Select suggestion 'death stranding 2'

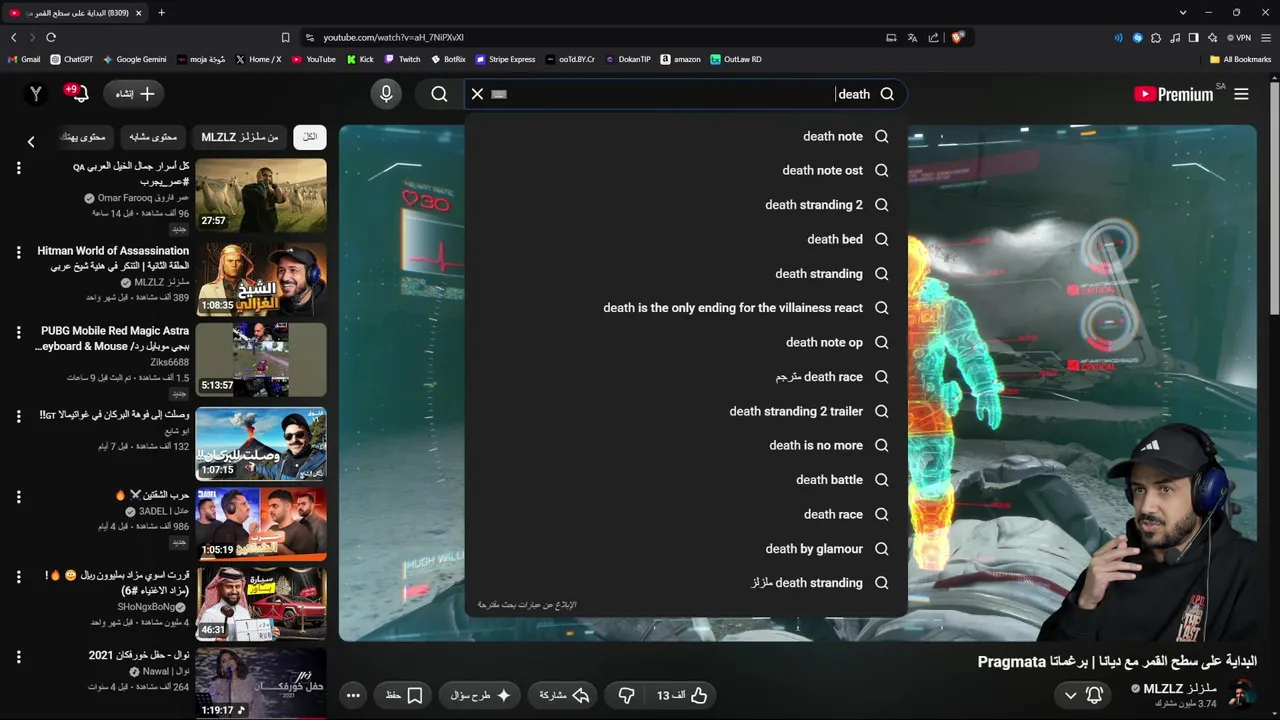pyautogui.click(x=686, y=205)
